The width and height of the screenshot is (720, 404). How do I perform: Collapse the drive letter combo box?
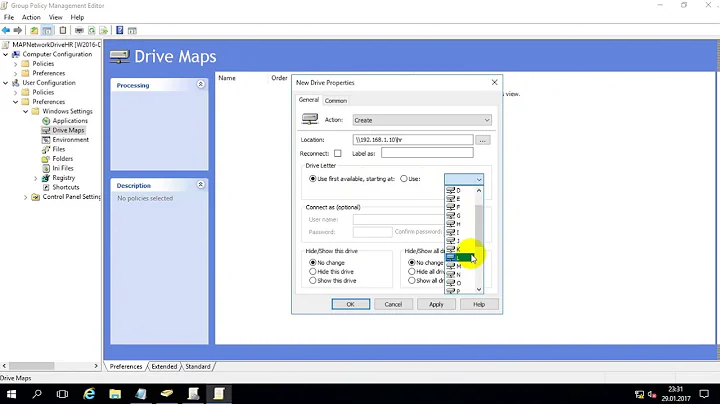pos(478,180)
